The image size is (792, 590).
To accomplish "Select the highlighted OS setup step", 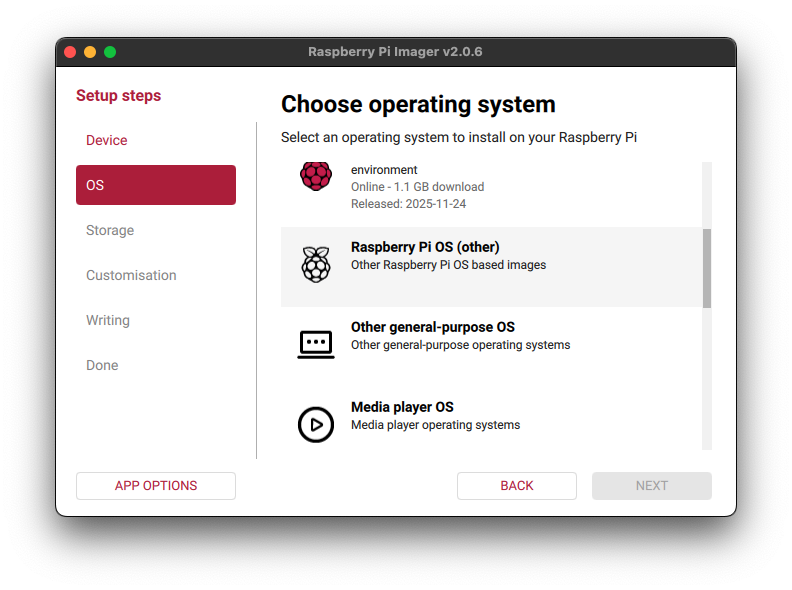I will [x=156, y=185].
